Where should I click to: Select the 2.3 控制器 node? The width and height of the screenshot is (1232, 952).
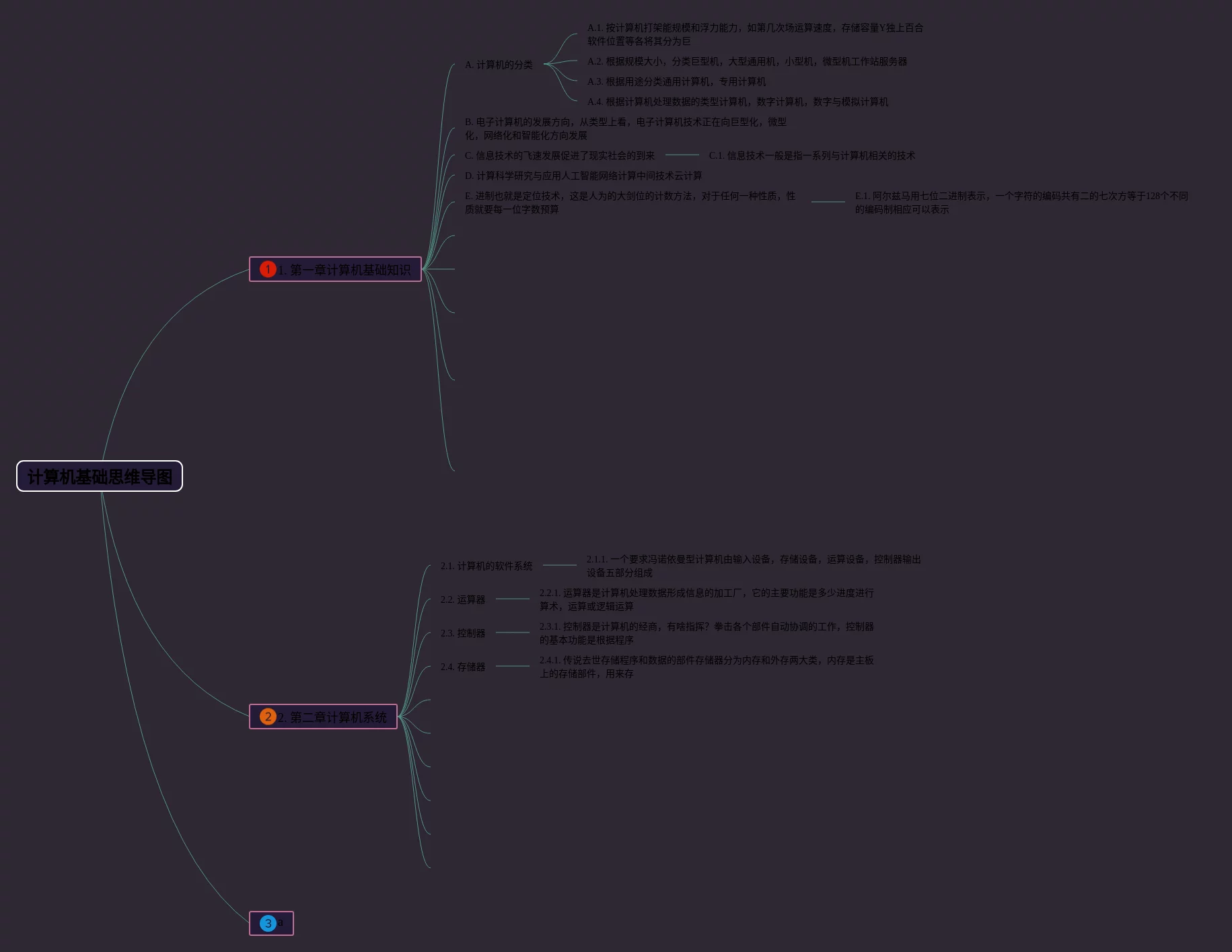[463, 633]
